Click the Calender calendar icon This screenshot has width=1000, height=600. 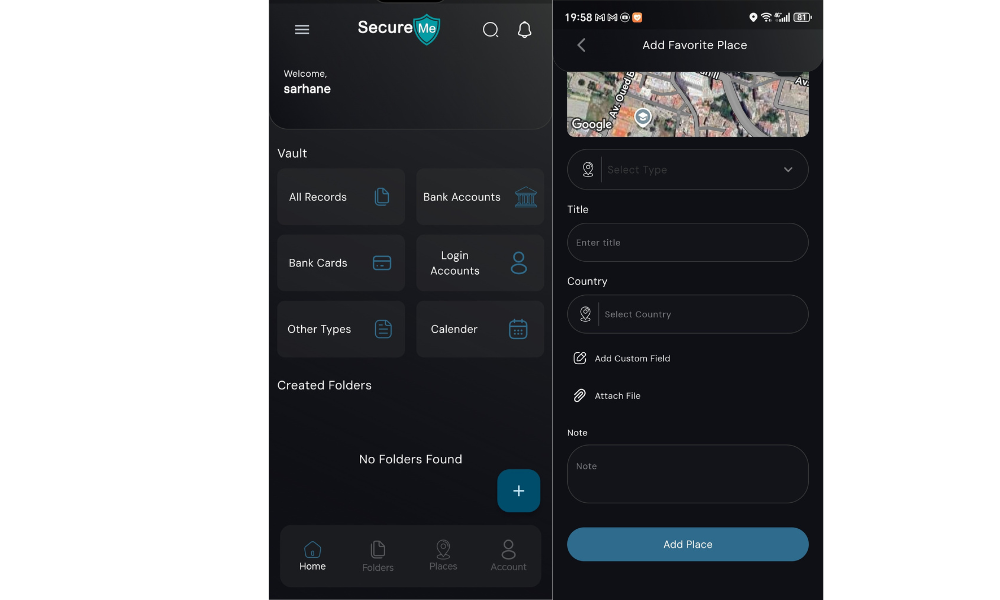coord(518,329)
